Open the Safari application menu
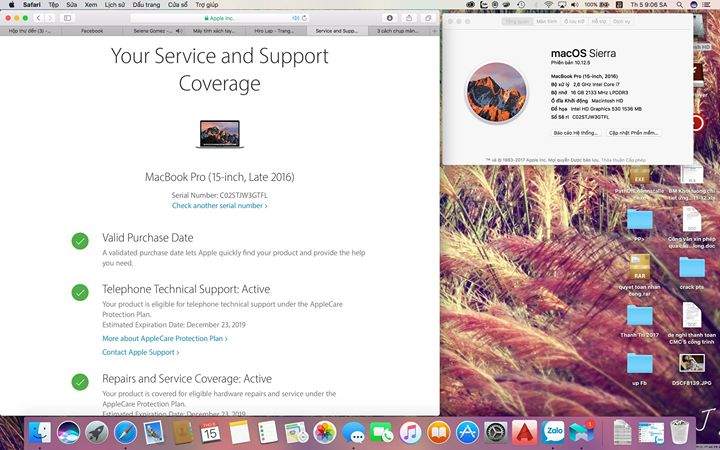The width and height of the screenshot is (720, 450). click(x=32, y=5)
